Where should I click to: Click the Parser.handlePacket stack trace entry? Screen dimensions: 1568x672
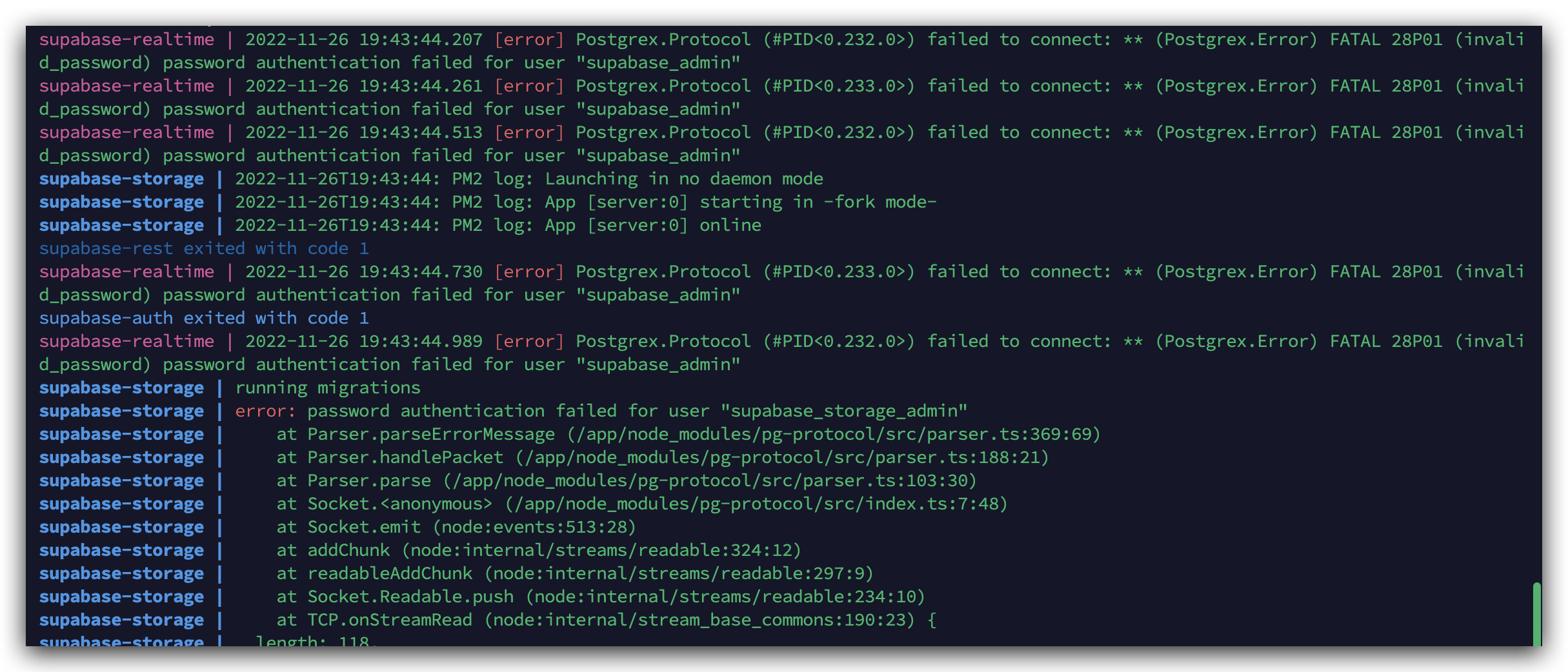pos(405,457)
